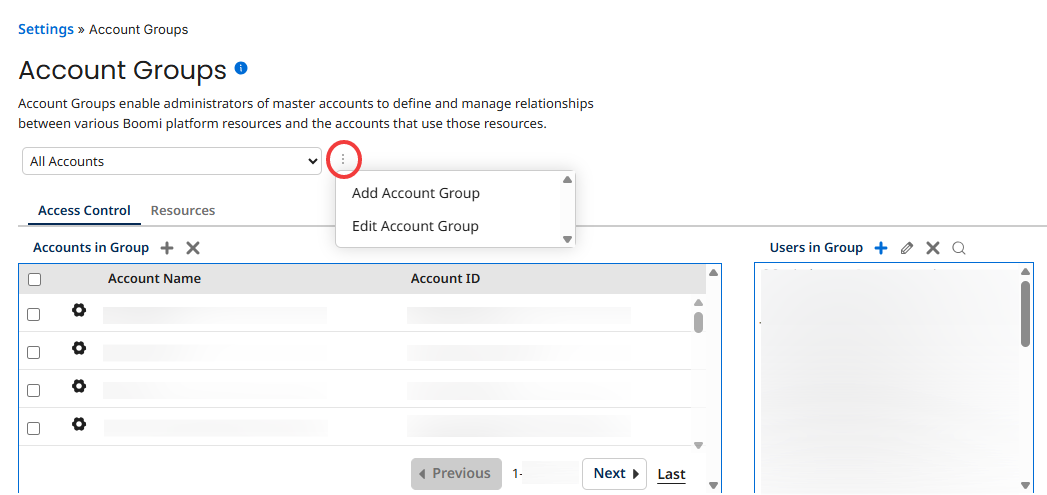Click the gear icon in the first account row

coord(79,310)
